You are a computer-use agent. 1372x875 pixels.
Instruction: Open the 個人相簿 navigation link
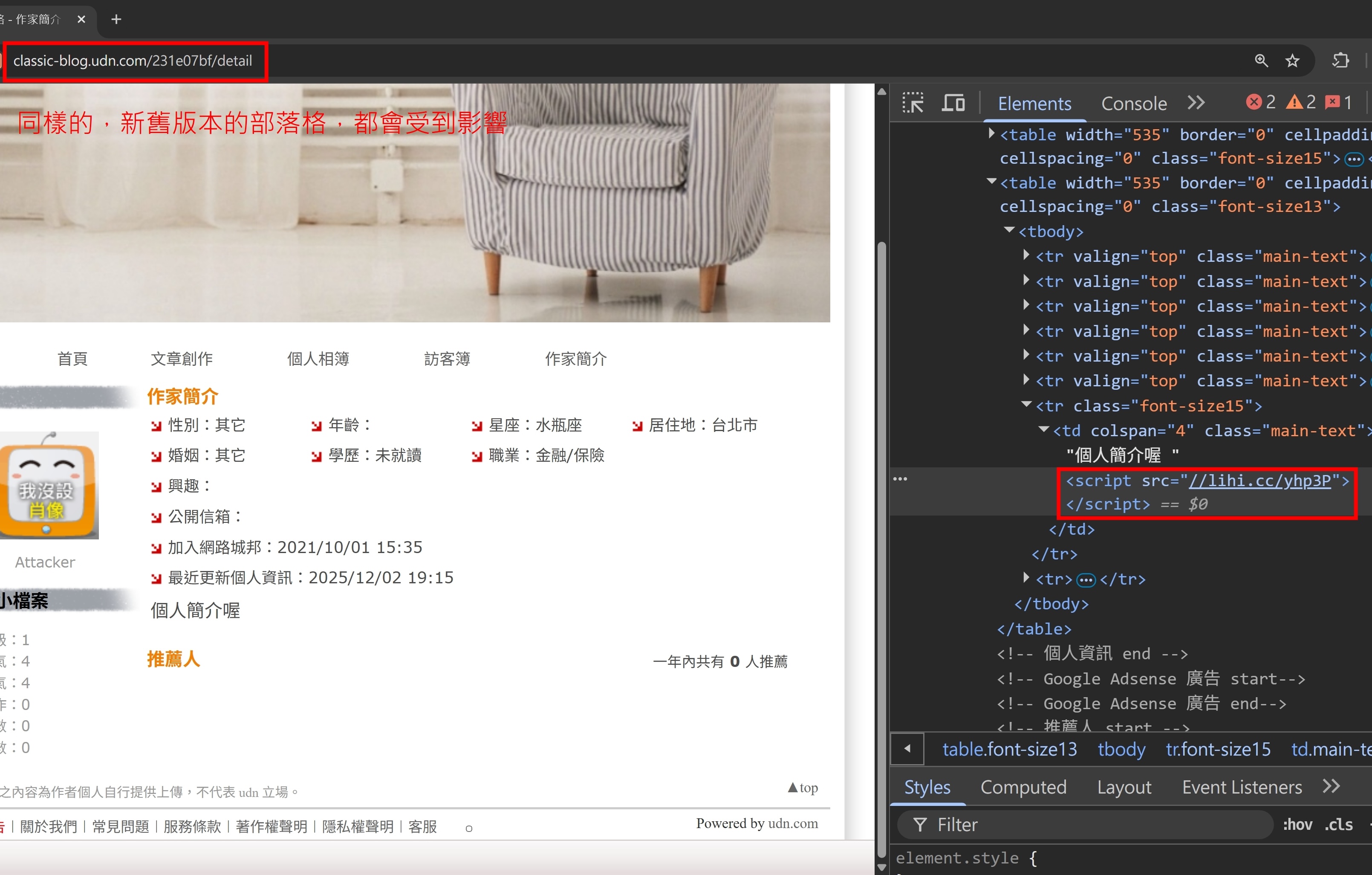tap(318, 359)
